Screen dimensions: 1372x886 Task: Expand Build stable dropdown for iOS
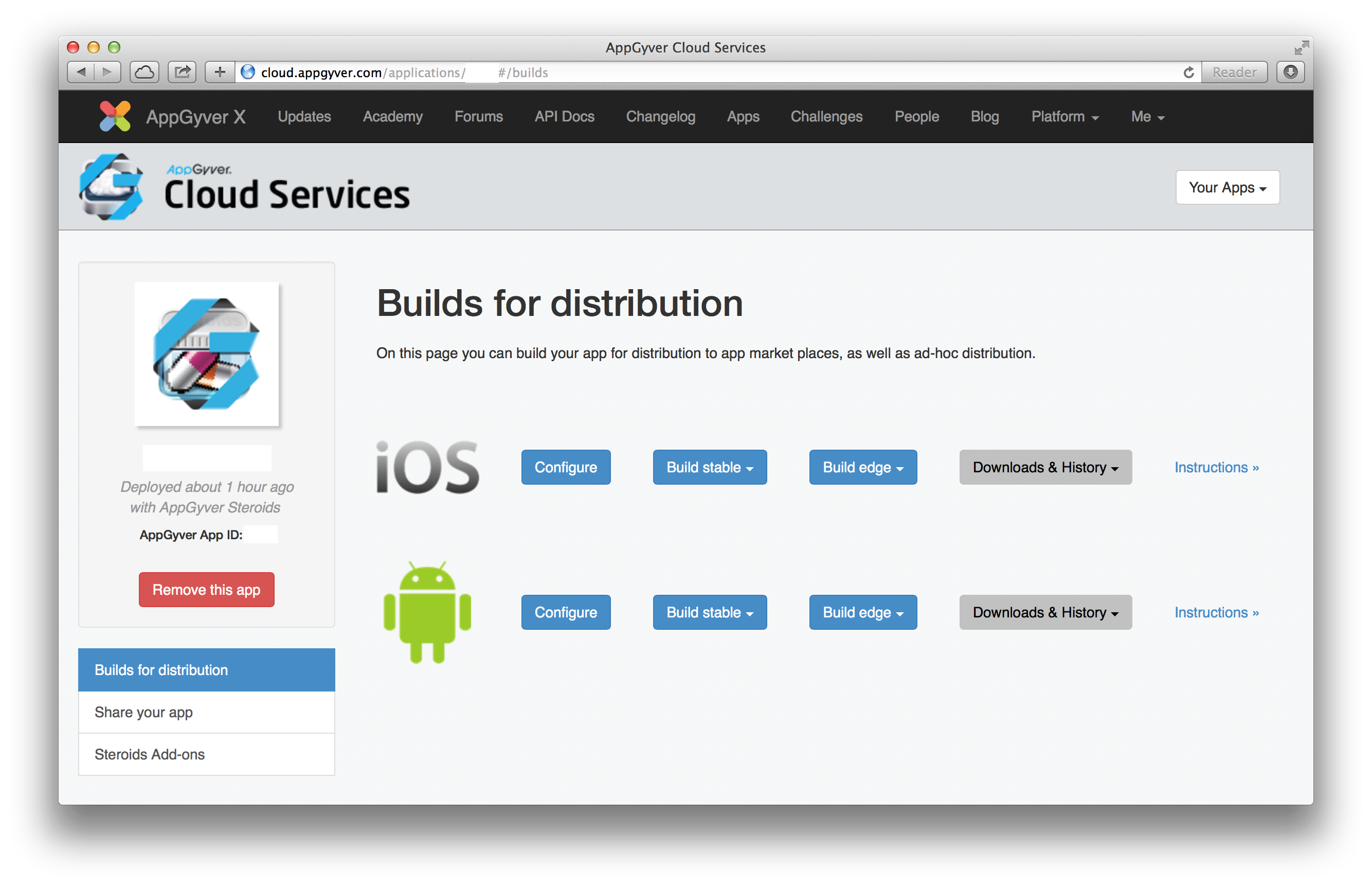[710, 467]
